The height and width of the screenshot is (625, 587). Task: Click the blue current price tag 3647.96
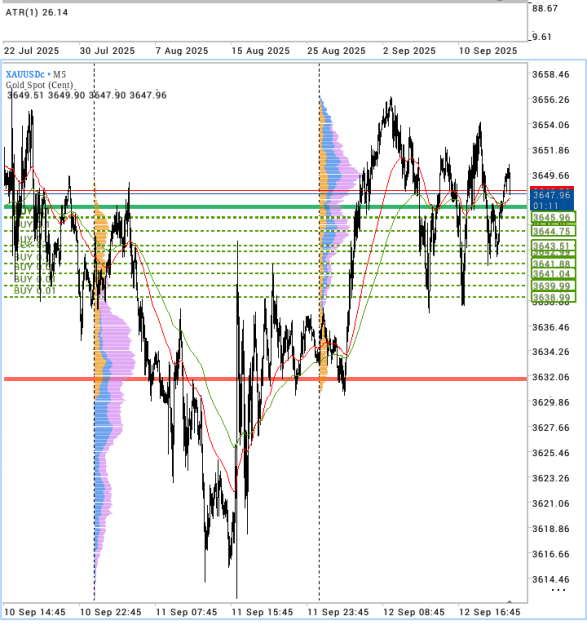[552, 200]
